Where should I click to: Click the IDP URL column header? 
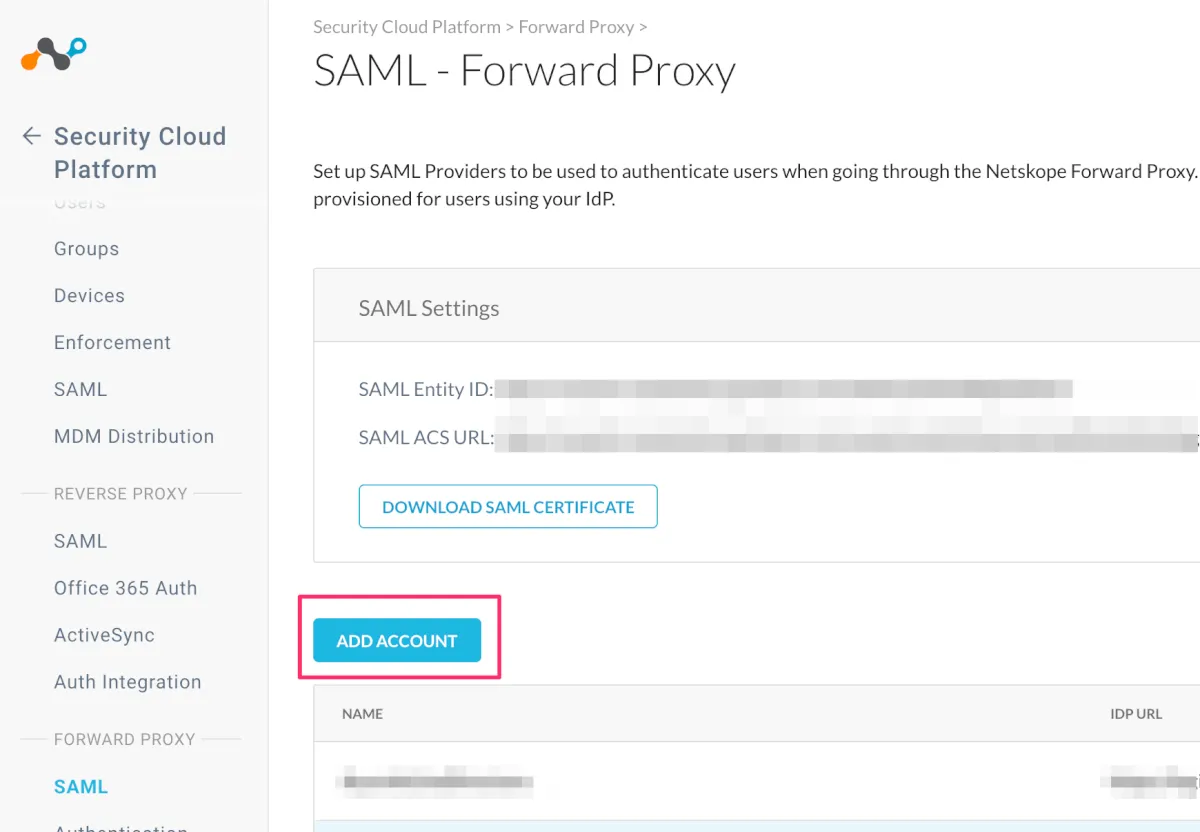[1135, 714]
